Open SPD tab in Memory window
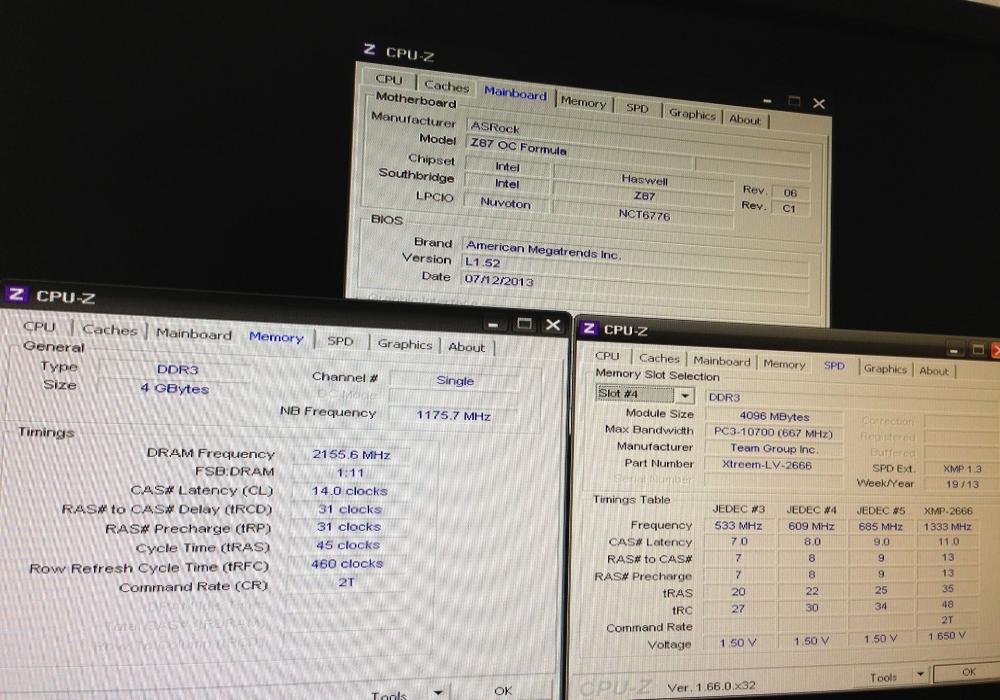The width and height of the screenshot is (1000, 700). (340, 341)
